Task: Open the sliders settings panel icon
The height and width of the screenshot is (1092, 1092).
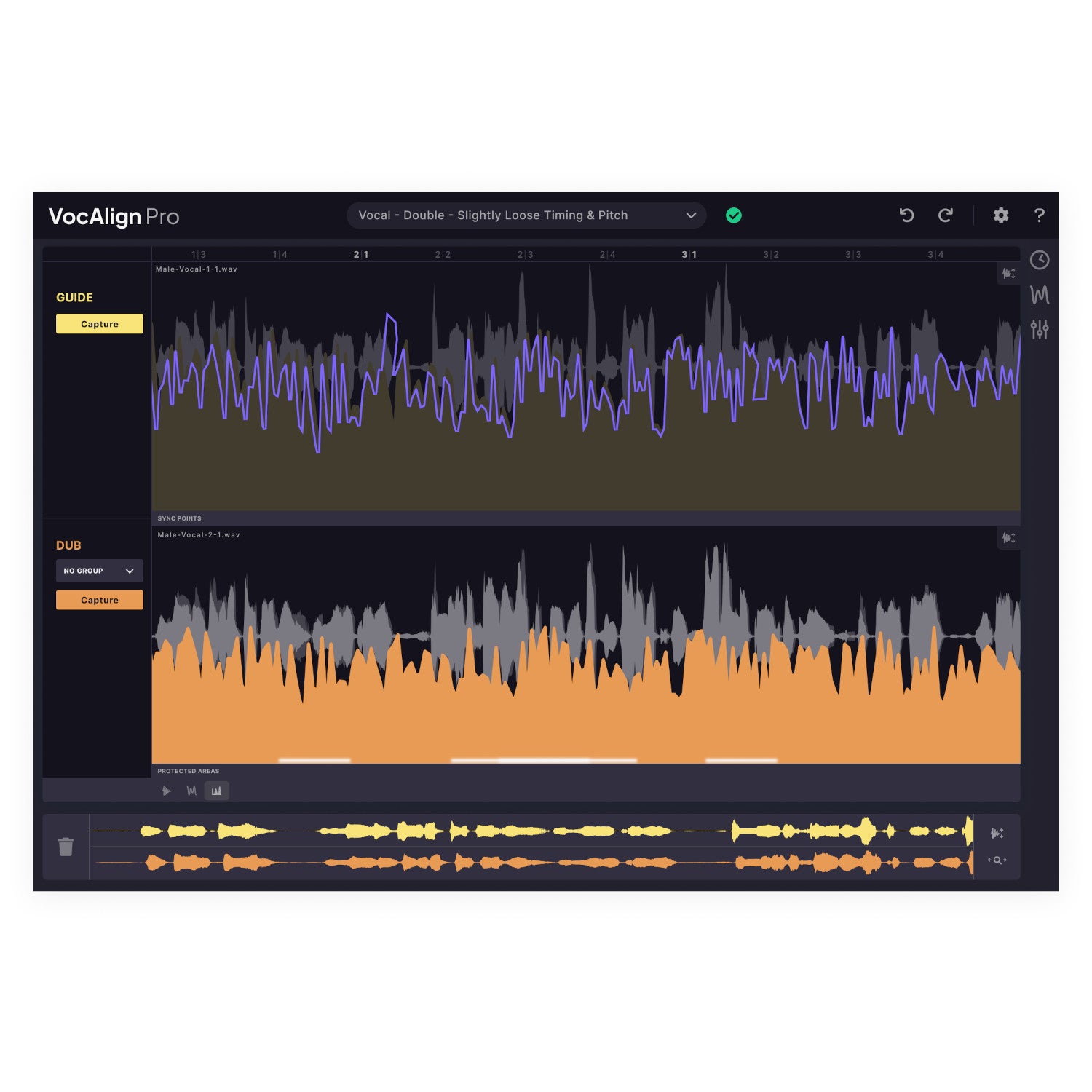Action: (1040, 330)
